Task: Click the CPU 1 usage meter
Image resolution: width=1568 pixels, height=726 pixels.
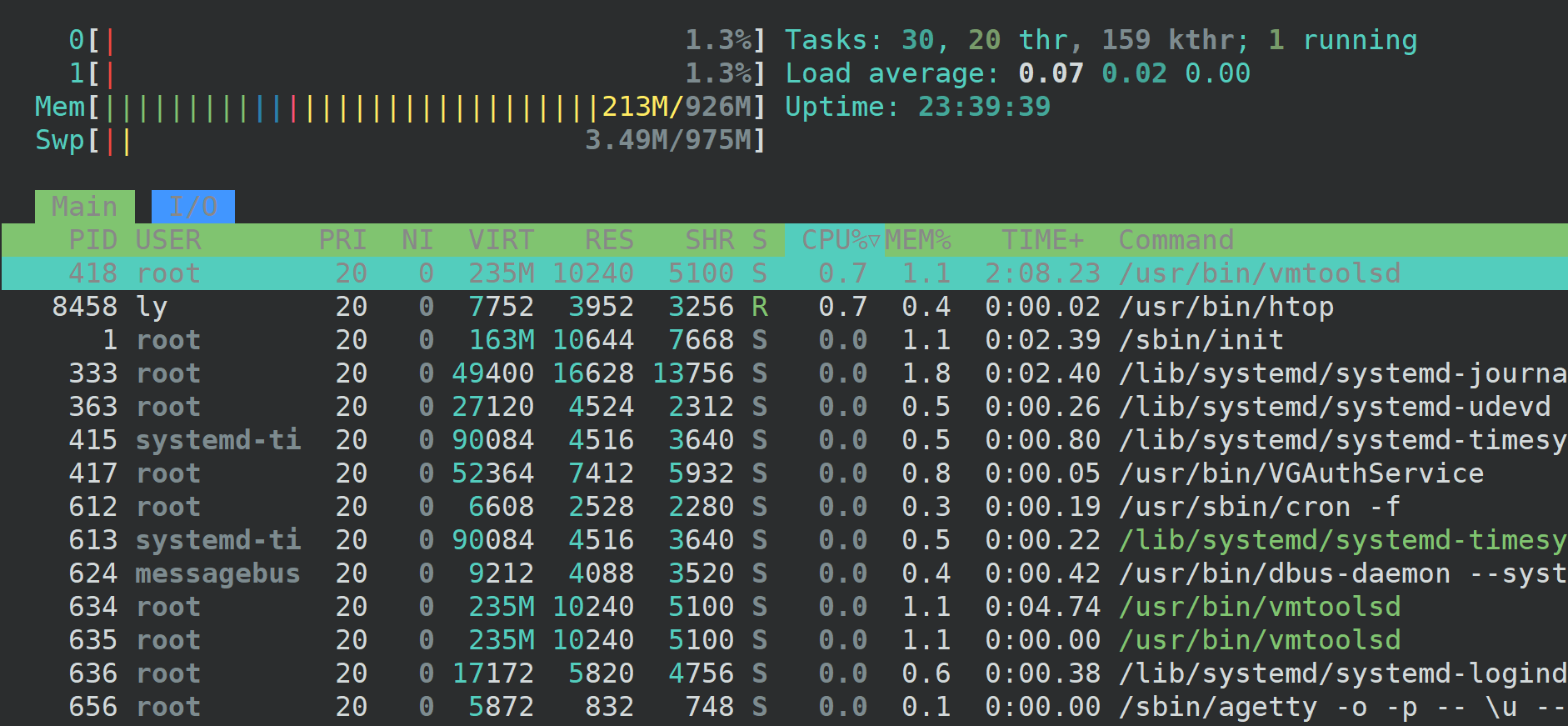Action: tap(417, 73)
